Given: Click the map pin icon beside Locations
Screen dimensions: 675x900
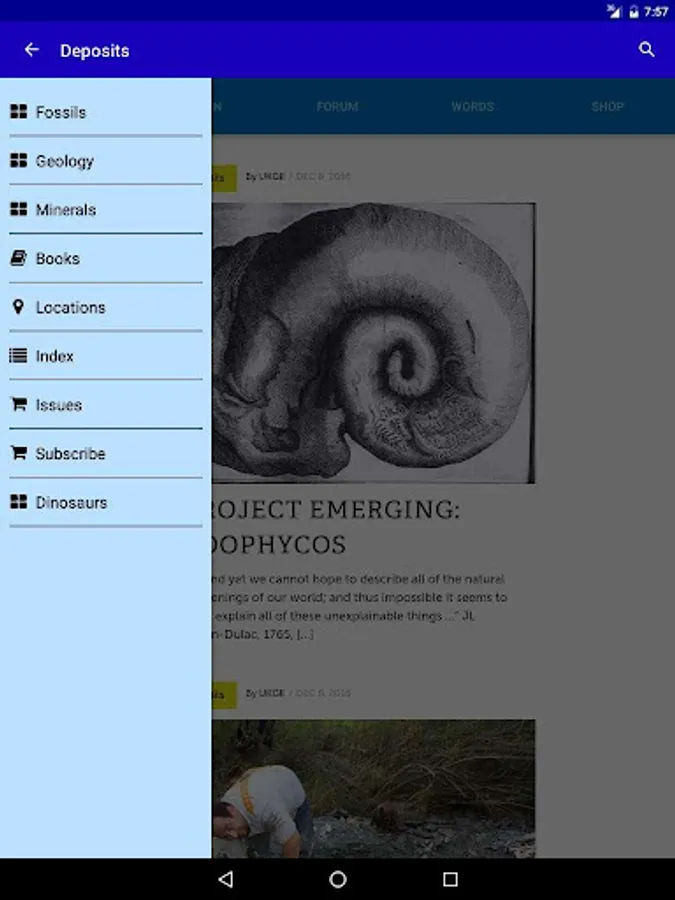Looking at the screenshot, I should coord(18,307).
